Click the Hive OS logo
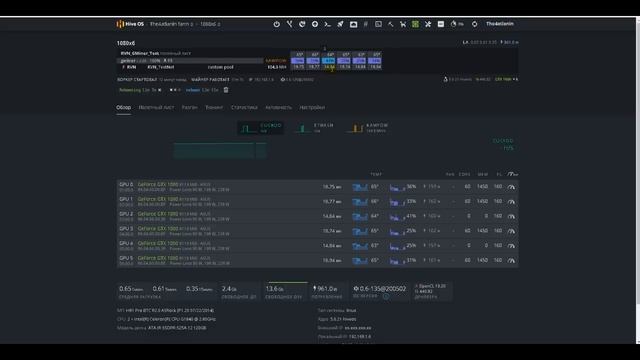 (x=130, y=24)
